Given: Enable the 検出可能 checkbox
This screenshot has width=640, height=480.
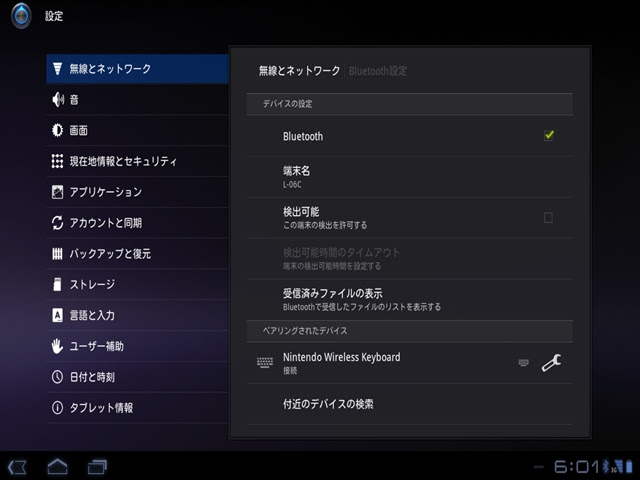Looking at the screenshot, I should [x=548, y=218].
